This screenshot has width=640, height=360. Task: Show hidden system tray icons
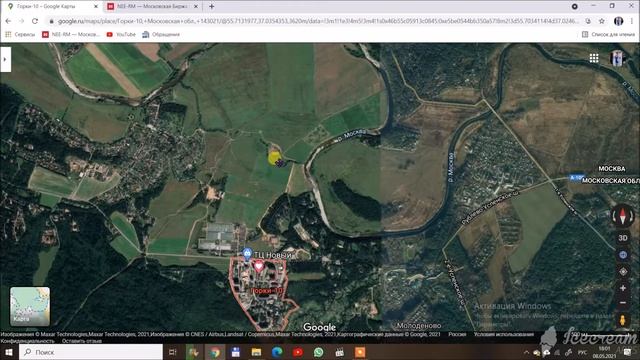click(x=526, y=352)
